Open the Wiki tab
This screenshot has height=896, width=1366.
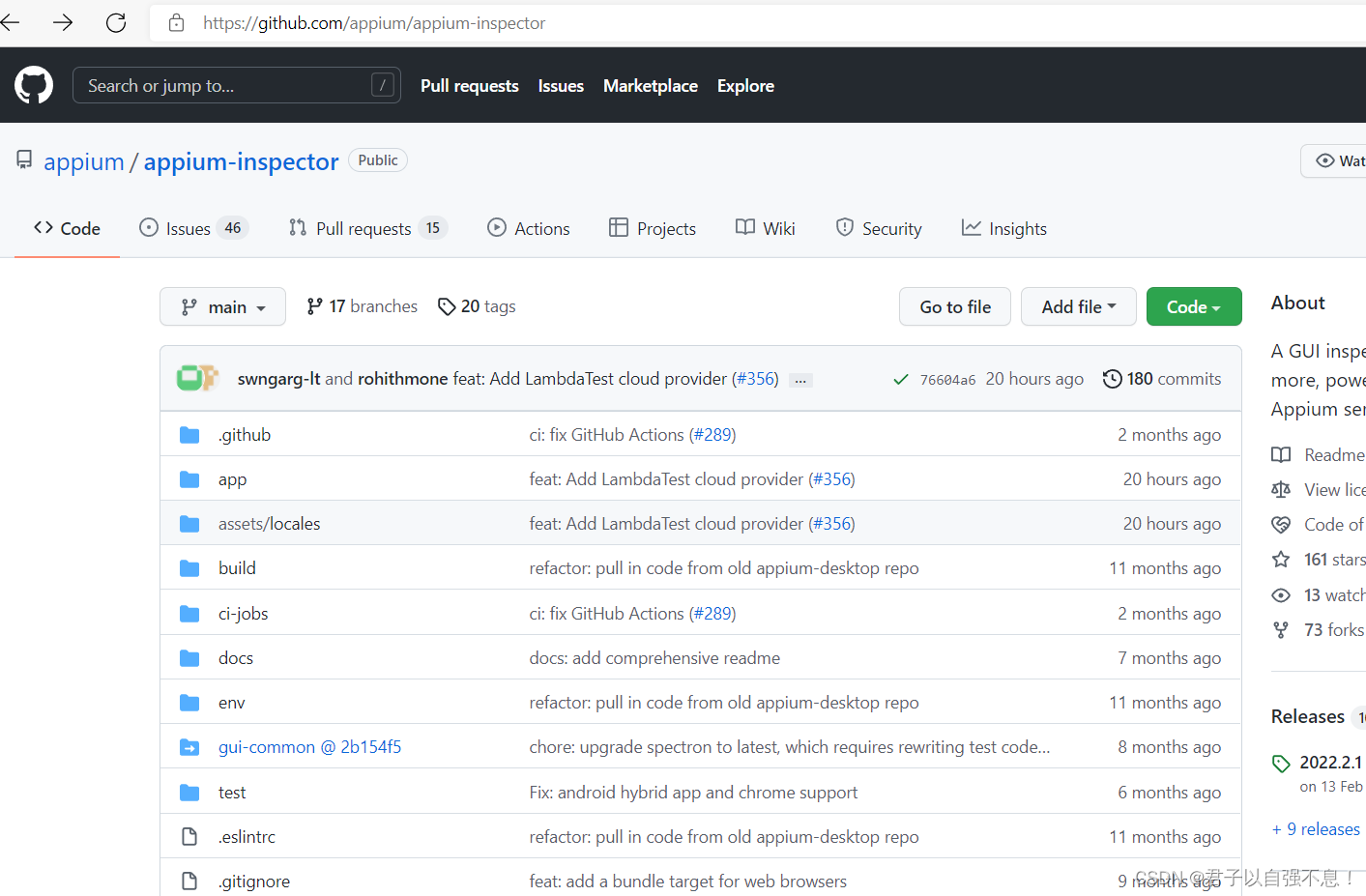766,228
